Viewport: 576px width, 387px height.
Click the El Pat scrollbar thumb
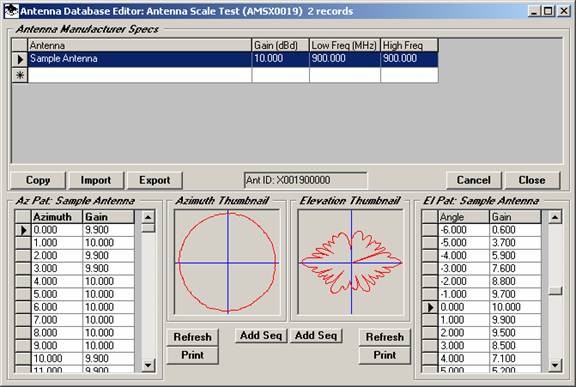pyautogui.click(x=555, y=290)
